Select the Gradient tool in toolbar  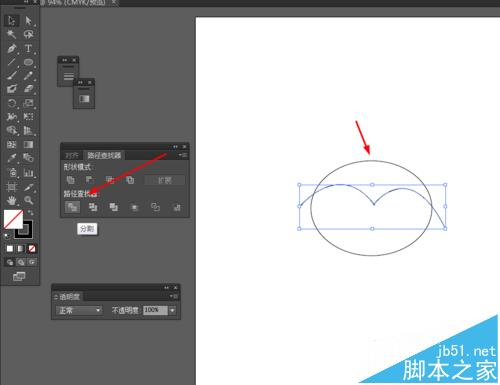point(28,144)
